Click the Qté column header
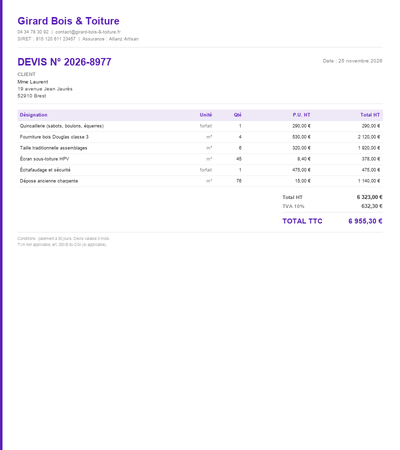The image size is (400, 450). (238, 115)
